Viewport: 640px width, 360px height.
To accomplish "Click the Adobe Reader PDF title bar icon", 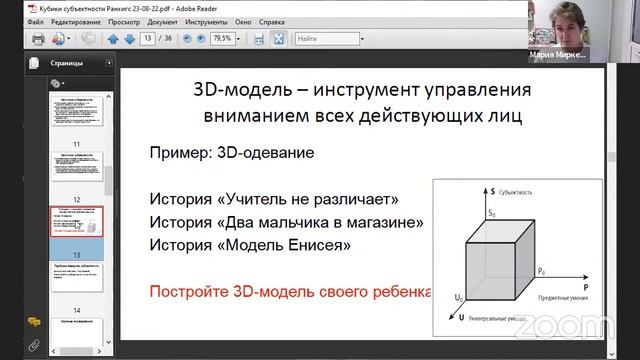I will coord(32,9).
